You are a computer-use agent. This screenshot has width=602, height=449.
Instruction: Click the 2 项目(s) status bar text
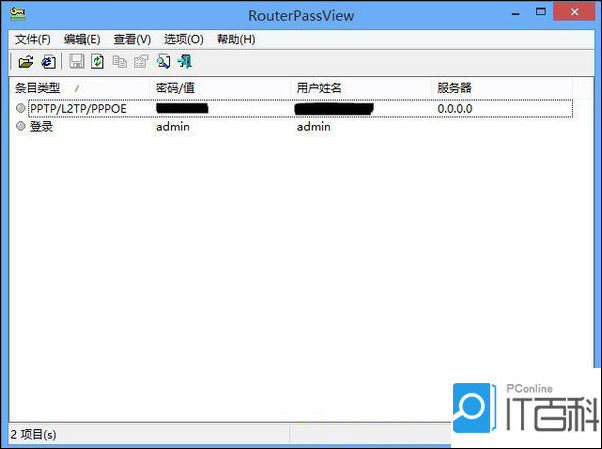pyautogui.click(x=33, y=434)
